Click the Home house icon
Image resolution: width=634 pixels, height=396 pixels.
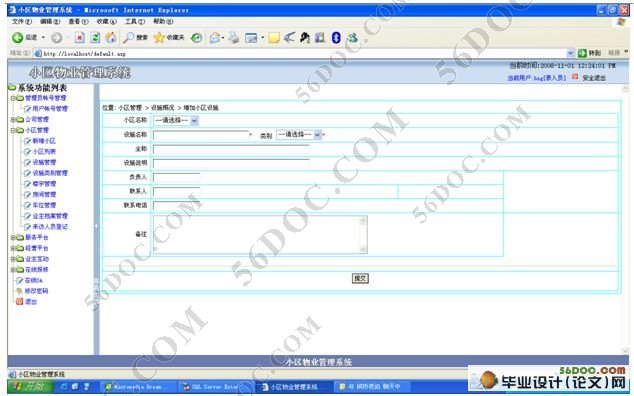click(110, 38)
